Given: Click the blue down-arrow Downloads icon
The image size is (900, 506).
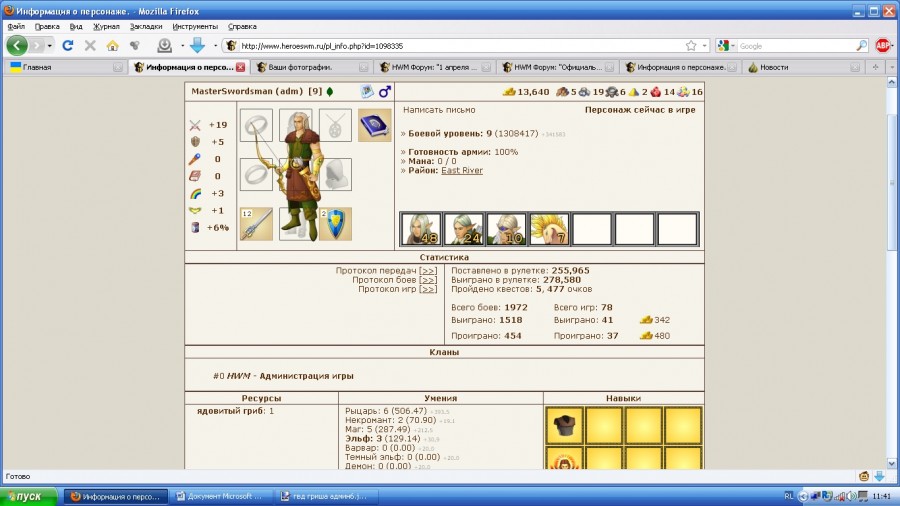Looking at the screenshot, I should (197, 45).
